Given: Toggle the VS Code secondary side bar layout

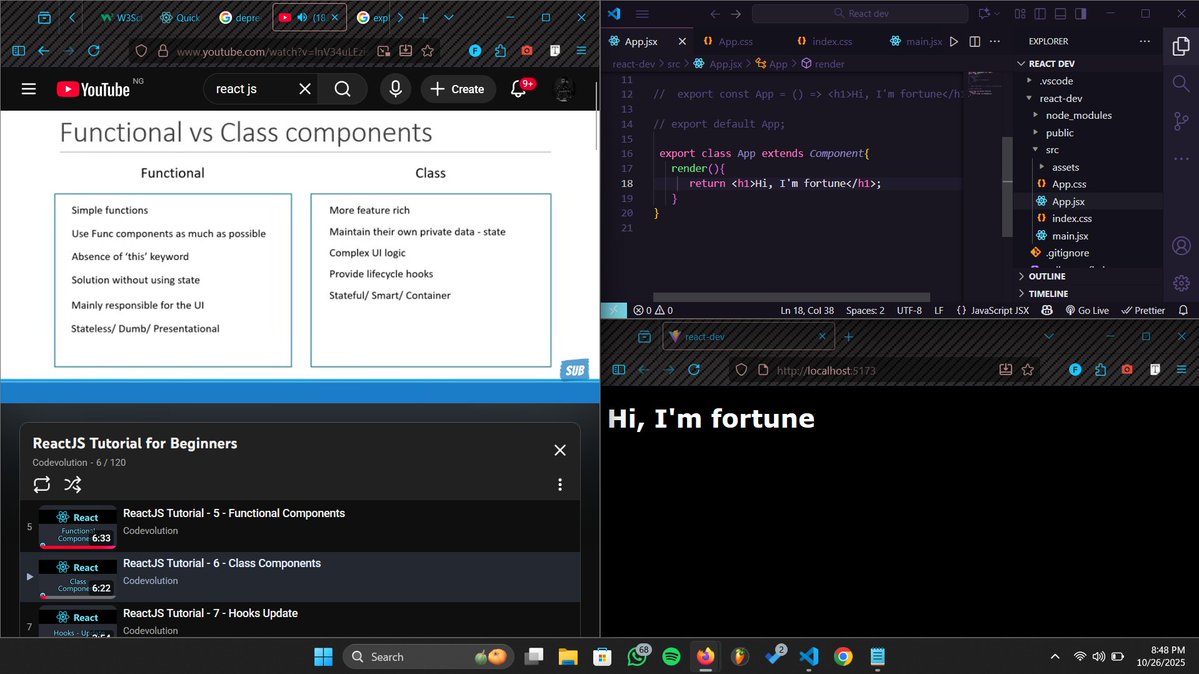Looking at the screenshot, I should (x=1080, y=14).
